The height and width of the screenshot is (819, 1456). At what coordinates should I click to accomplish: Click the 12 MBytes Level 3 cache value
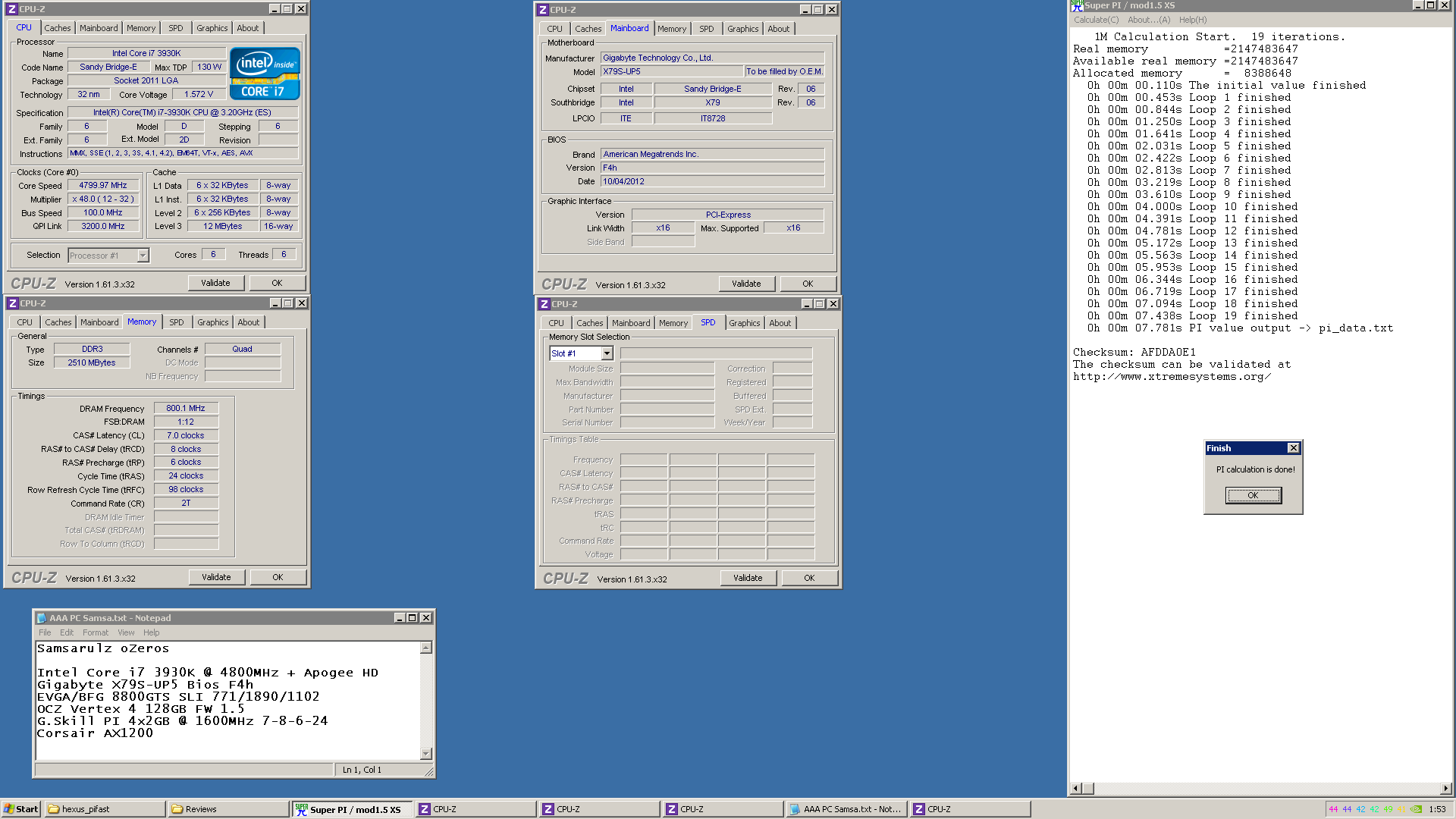222,226
